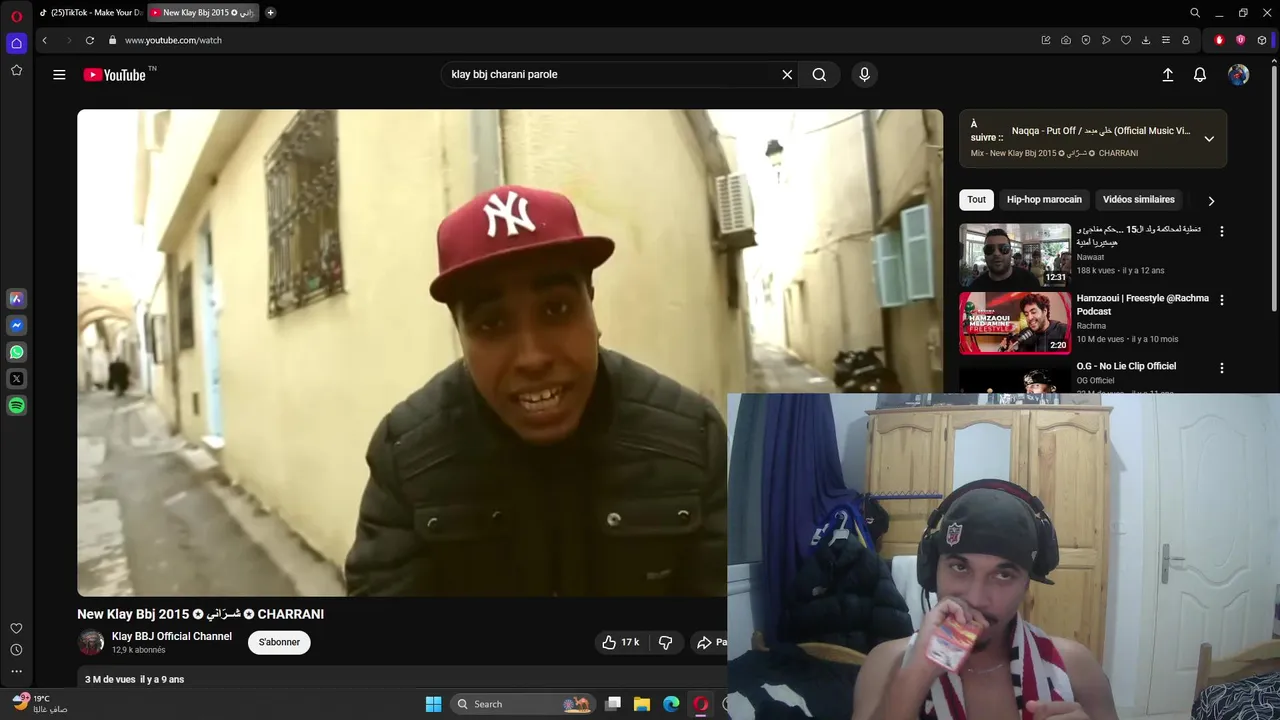The image size is (1280, 720).
Task: Open browser profile account icon
Action: [x=1186, y=40]
